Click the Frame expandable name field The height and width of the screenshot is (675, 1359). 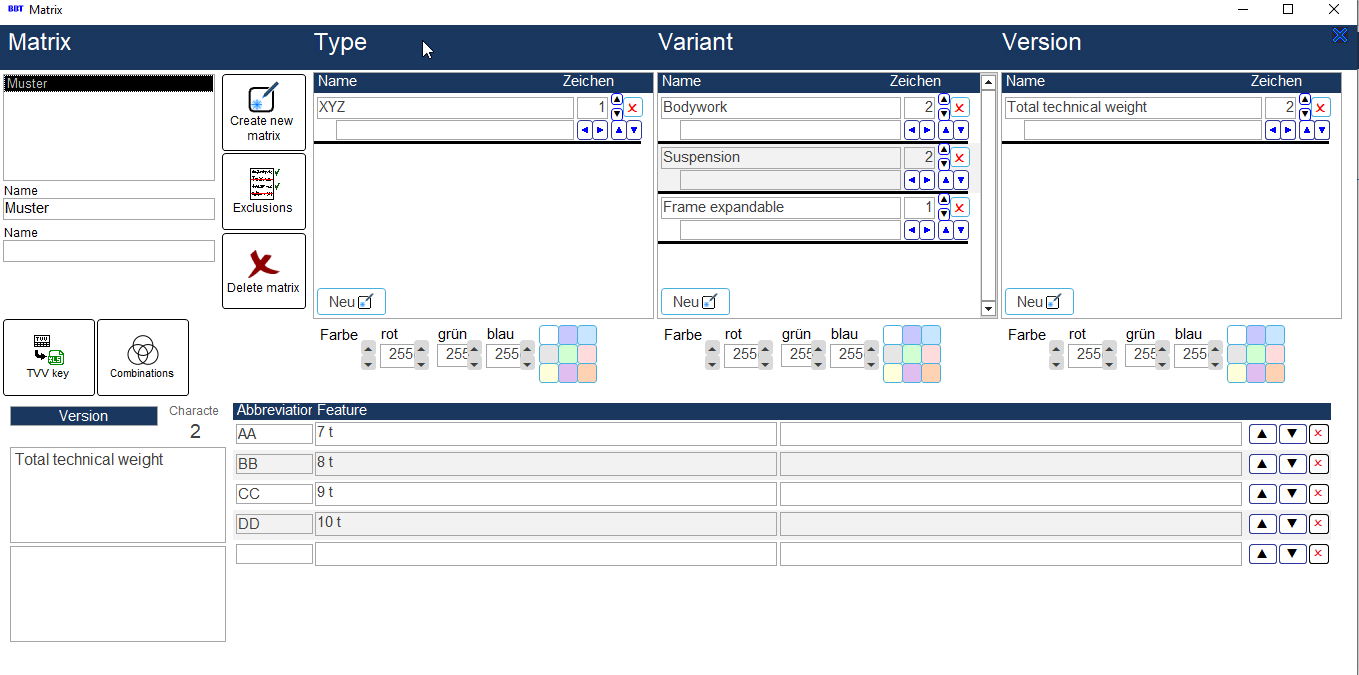[x=781, y=208]
